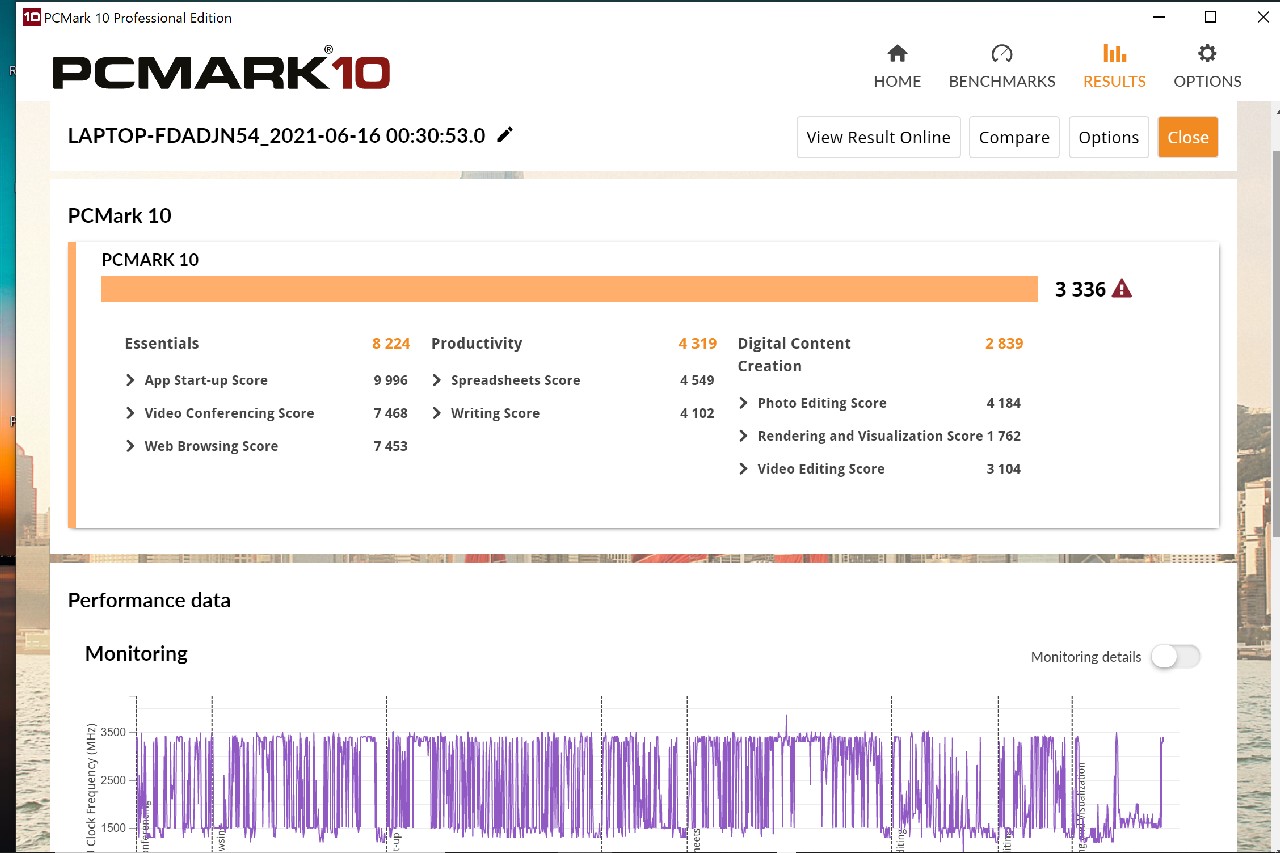The image size is (1280, 853).
Task: Click the Productivity heading
Action: click(476, 343)
